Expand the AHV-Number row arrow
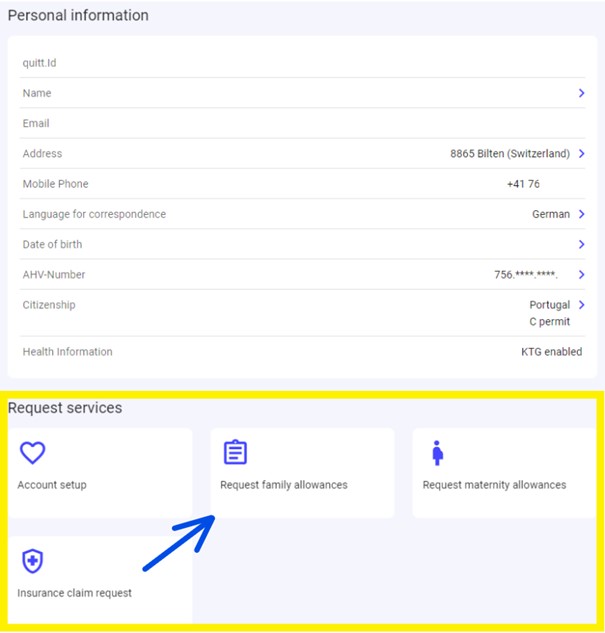Image resolution: width=605 pixels, height=633 pixels. click(x=581, y=275)
